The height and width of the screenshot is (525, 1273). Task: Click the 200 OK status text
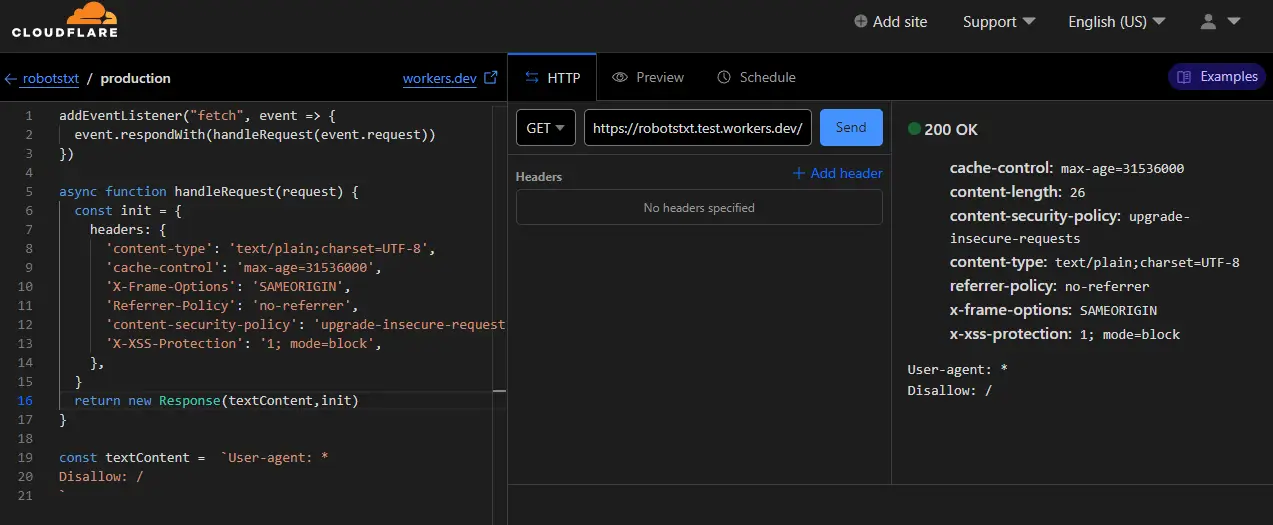[951, 130]
